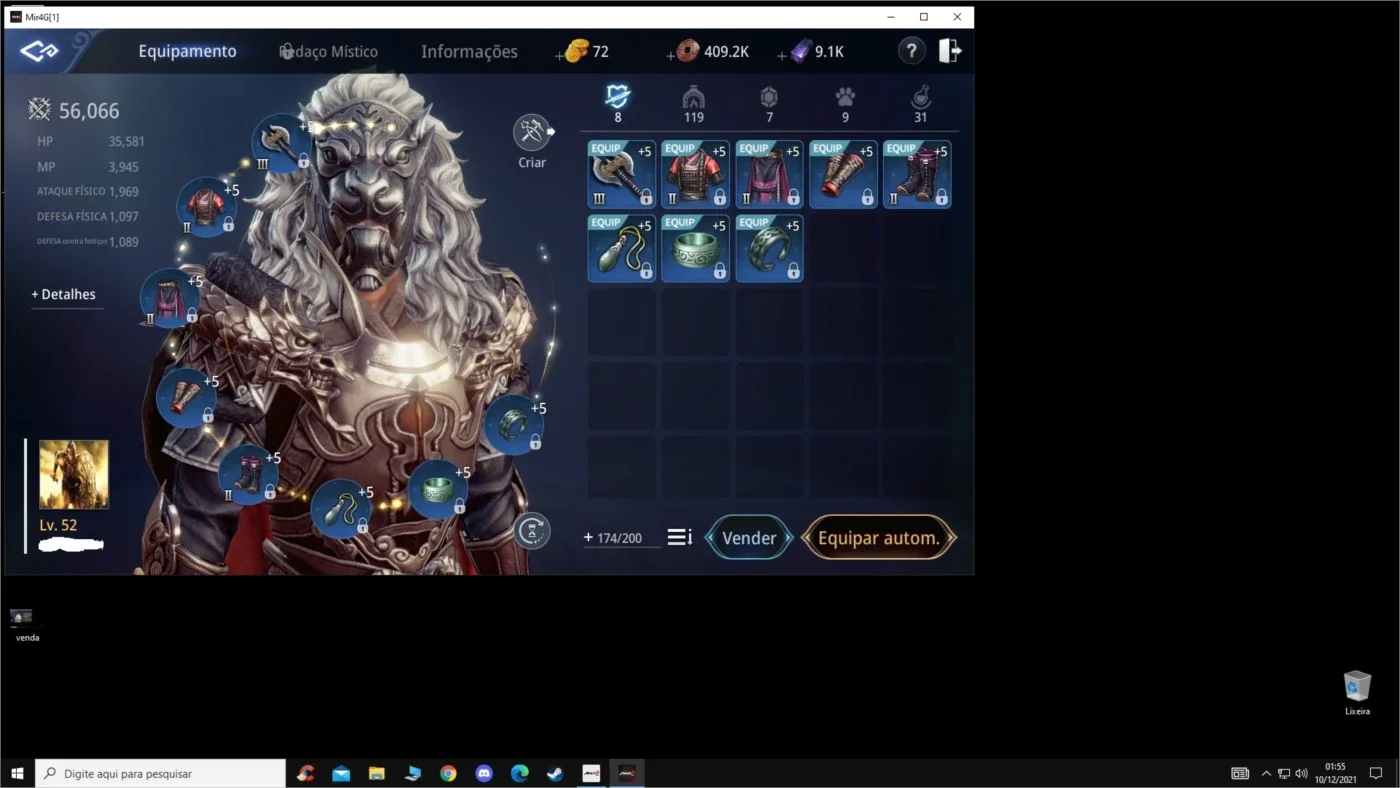
Task: Click the back arrow icon in Mir4
Action: click(39, 51)
